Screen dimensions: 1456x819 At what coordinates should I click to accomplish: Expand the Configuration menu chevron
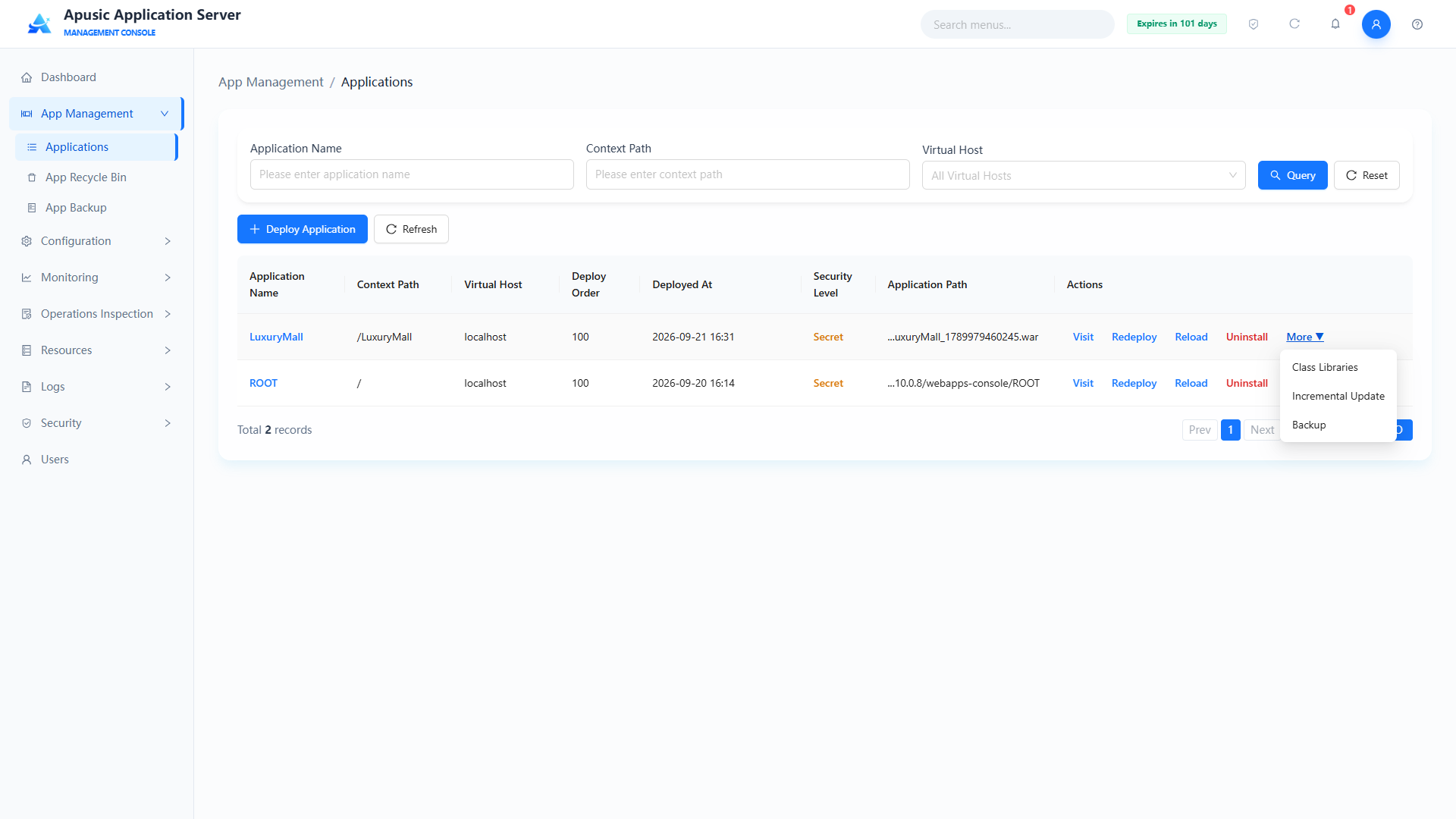click(x=168, y=241)
